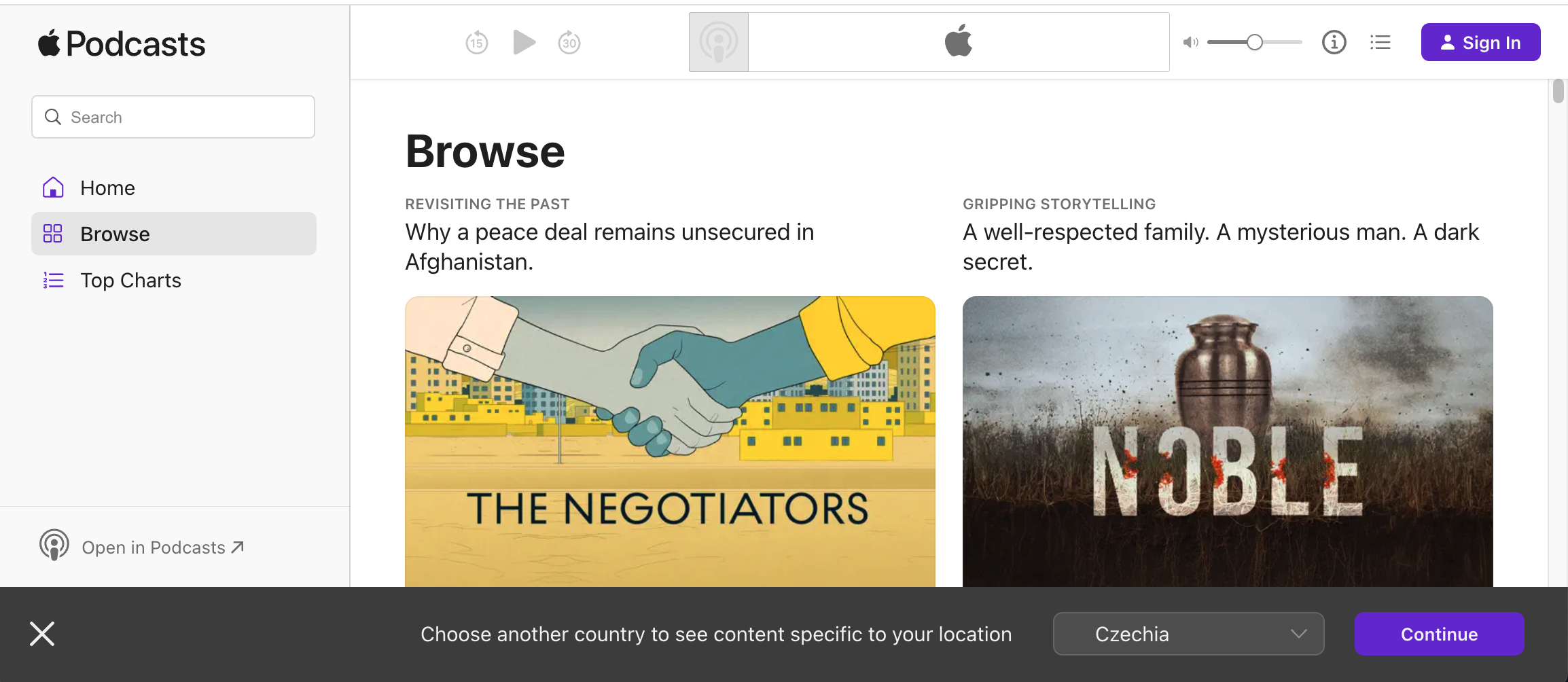Skip back 15 seconds in player
Screen dimensions: 1568x682
coord(477,43)
